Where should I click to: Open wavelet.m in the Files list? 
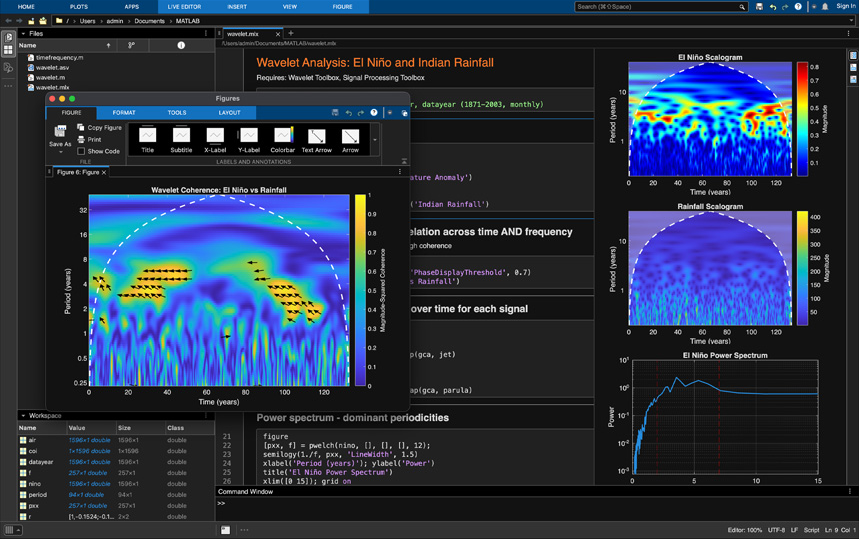click(x=50, y=77)
